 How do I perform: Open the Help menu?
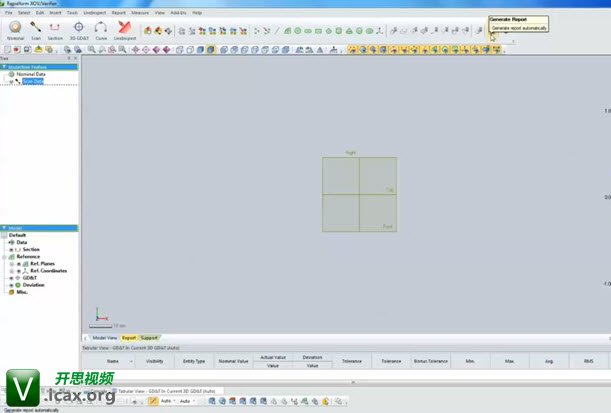pyautogui.click(x=197, y=13)
